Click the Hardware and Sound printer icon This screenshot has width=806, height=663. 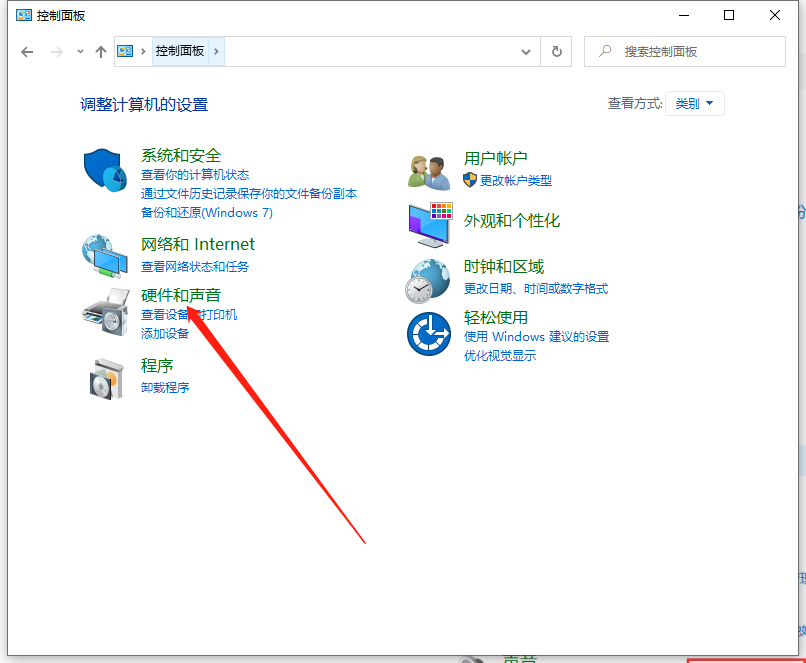click(105, 311)
